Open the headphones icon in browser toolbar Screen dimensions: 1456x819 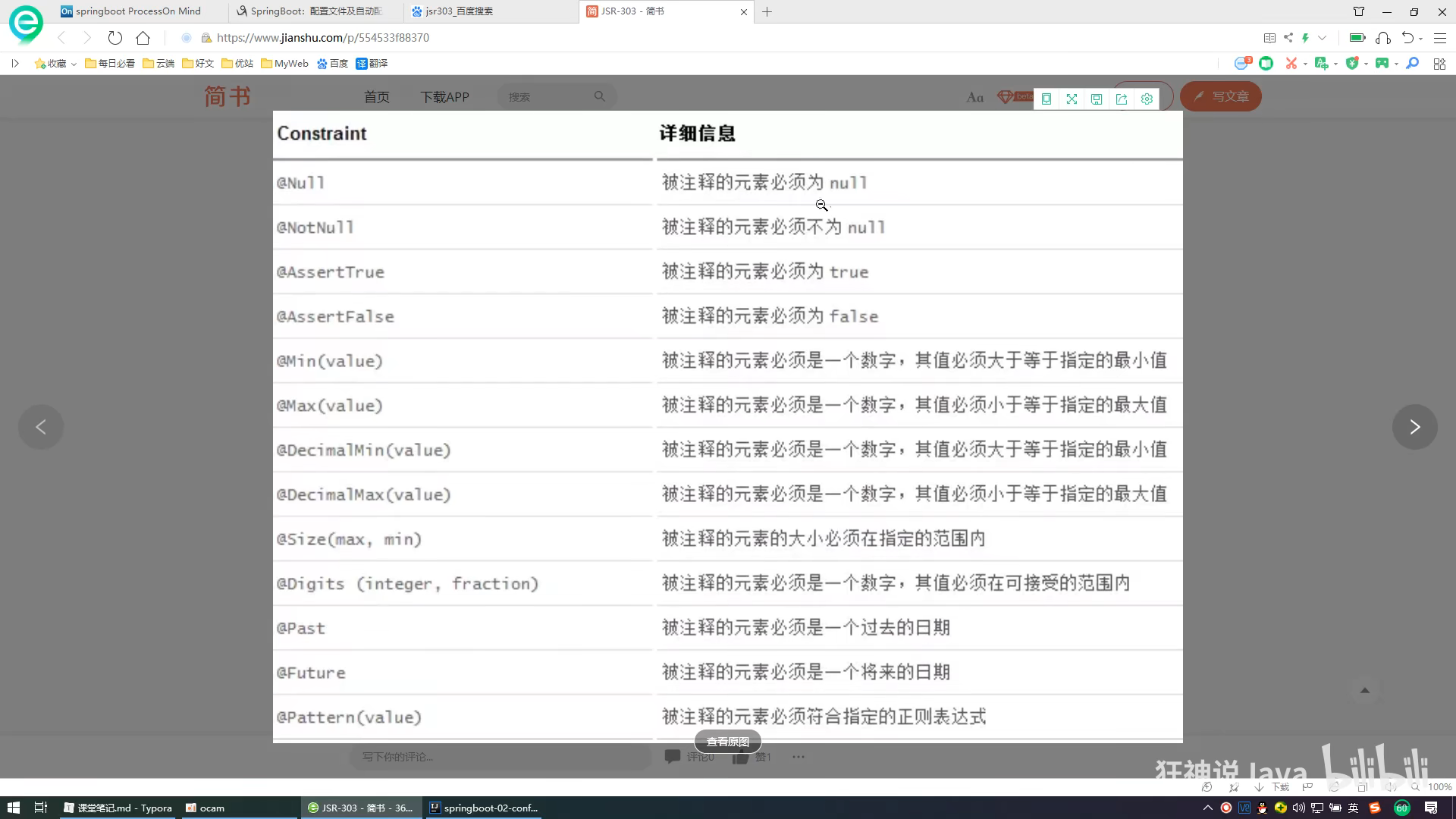[x=1383, y=38]
